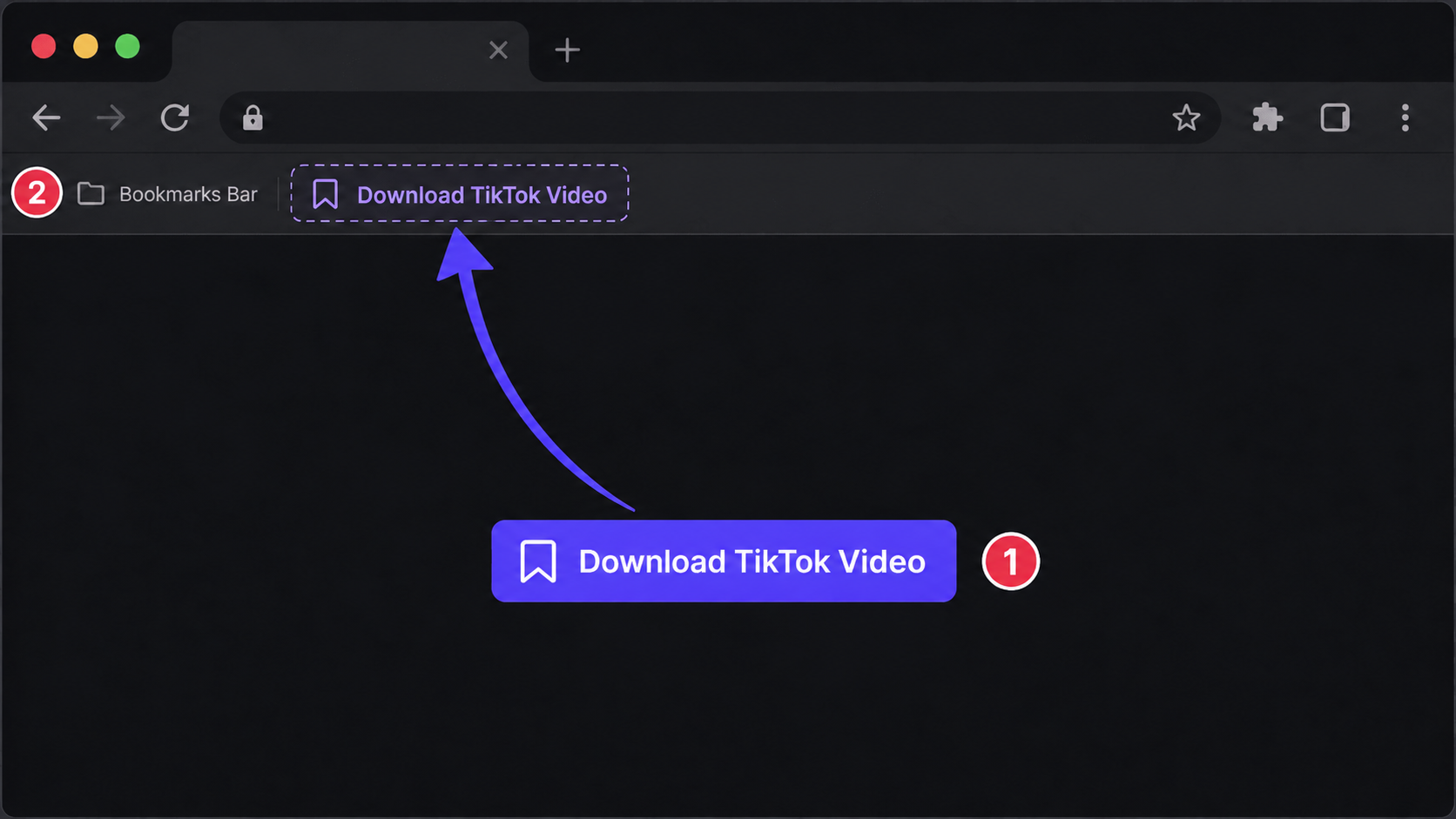
Task: Open the Bookmarks Bar folder
Action: coord(167,194)
